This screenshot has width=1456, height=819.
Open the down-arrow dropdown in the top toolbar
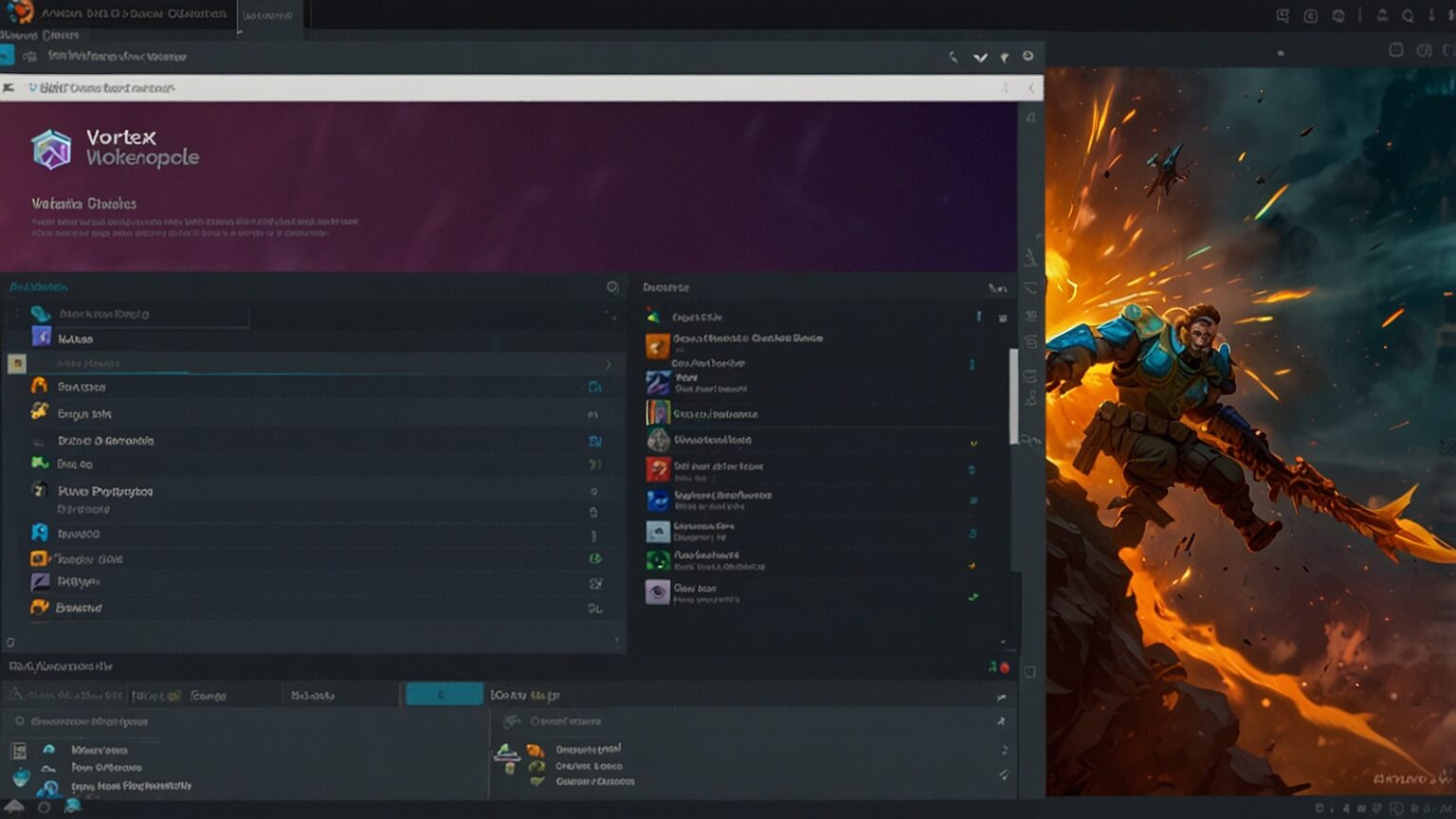[980, 57]
